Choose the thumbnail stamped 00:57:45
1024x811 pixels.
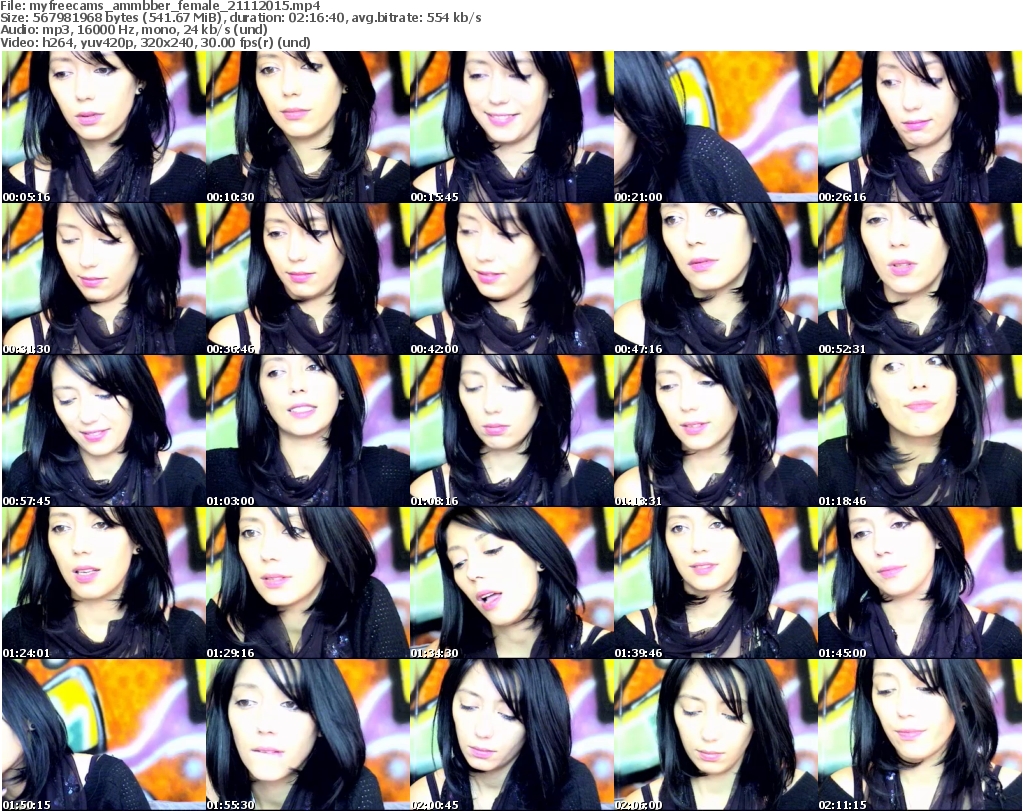(104, 431)
